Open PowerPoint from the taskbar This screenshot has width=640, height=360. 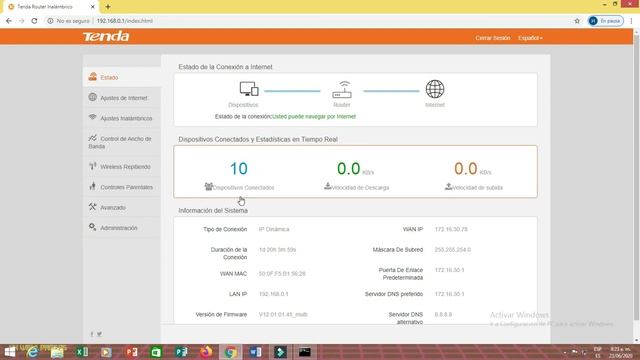point(131,352)
